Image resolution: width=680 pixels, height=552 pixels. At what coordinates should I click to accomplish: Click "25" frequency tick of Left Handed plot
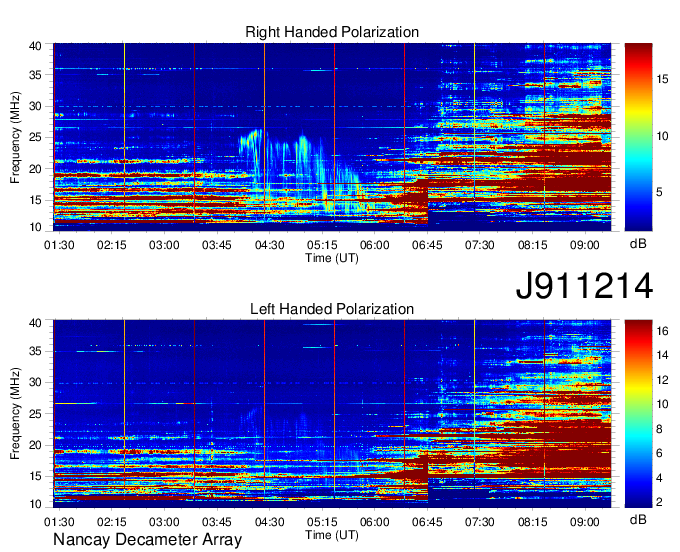(35, 414)
